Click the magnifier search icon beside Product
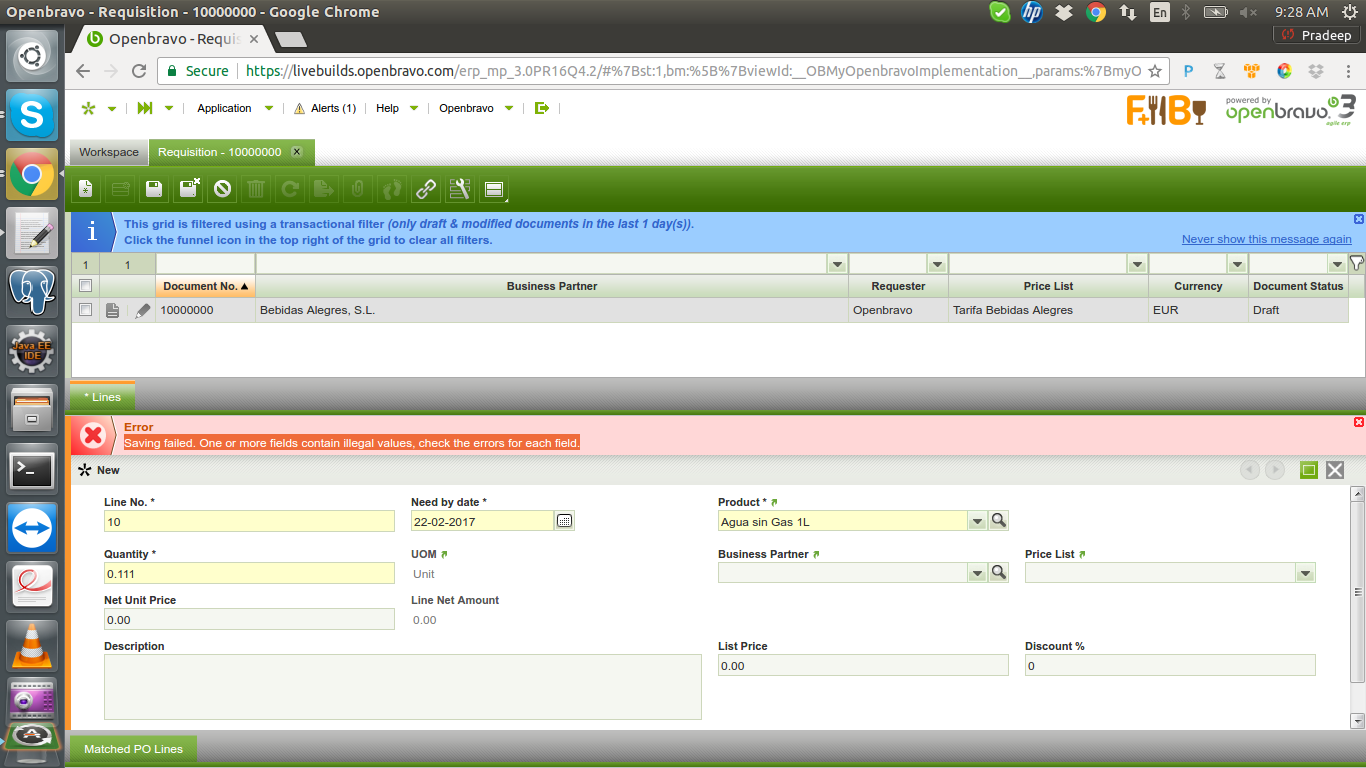Viewport: 1366px width, 768px height. (x=998, y=521)
